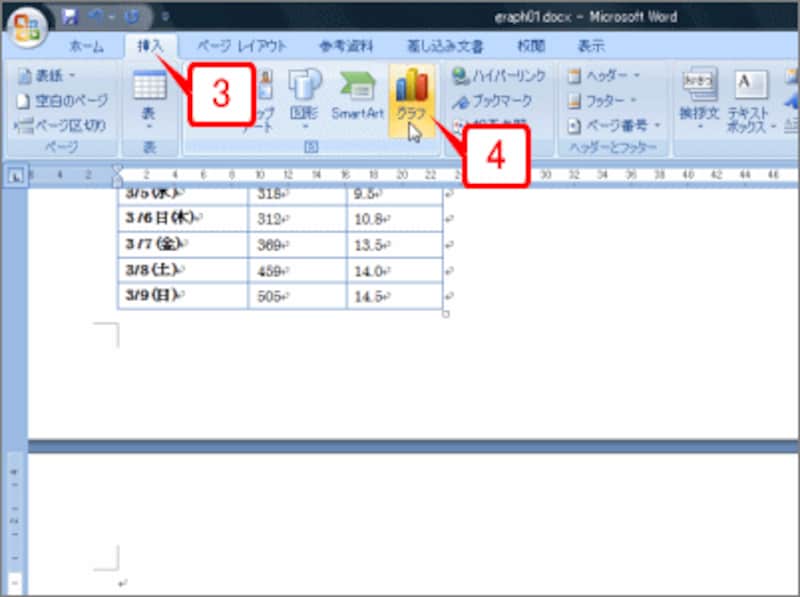800x597 pixels.
Task: Insert a SmartArt graphic
Action: click(357, 97)
